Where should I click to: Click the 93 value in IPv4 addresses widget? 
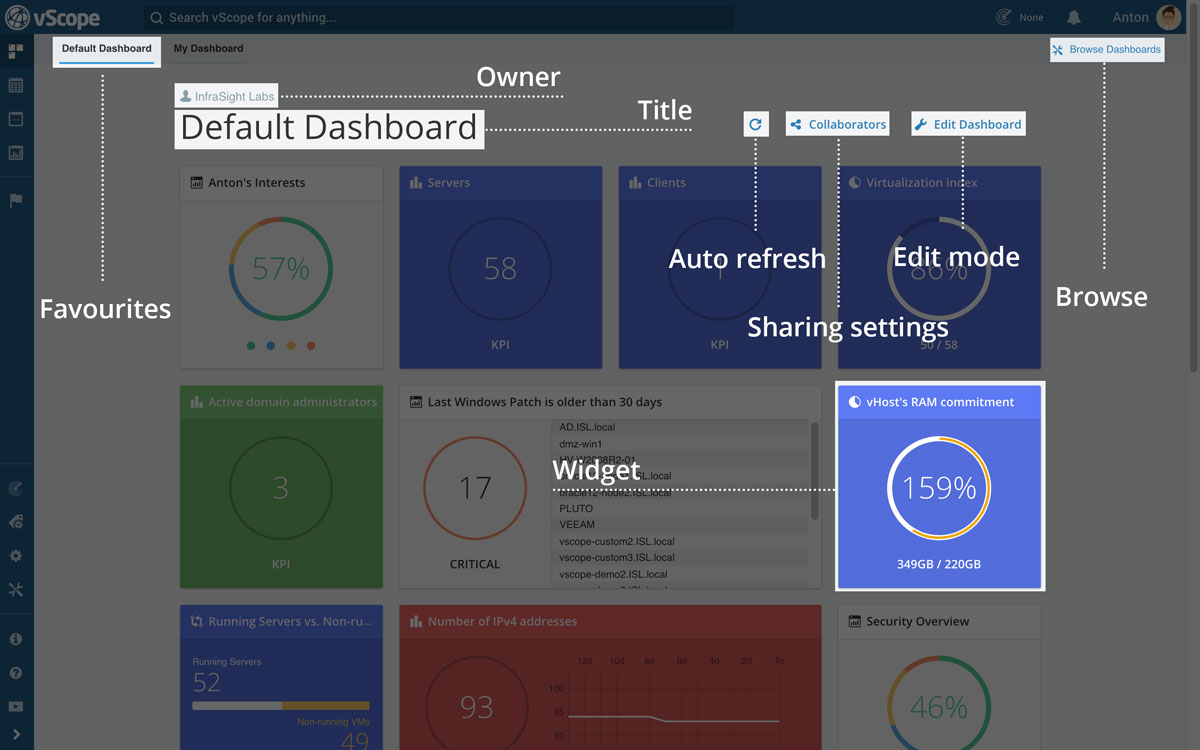coord(476,708)
